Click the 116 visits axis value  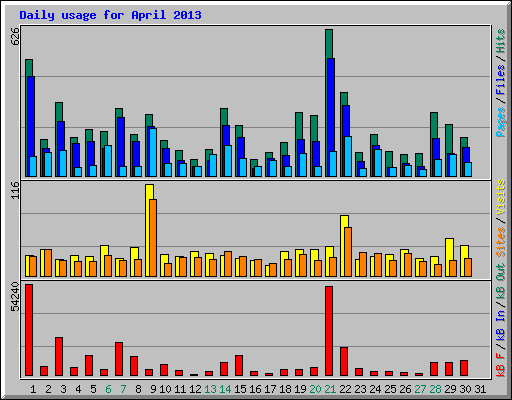point(15,190)
